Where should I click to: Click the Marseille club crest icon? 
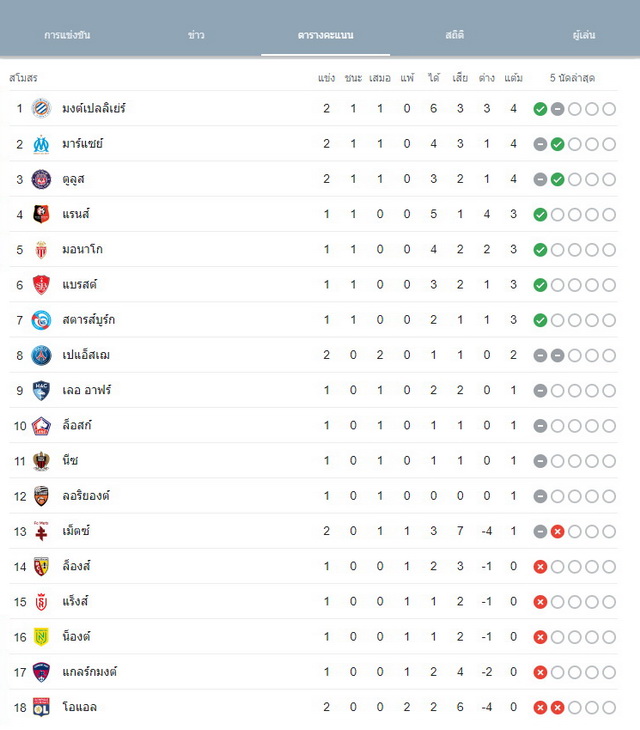41,144
